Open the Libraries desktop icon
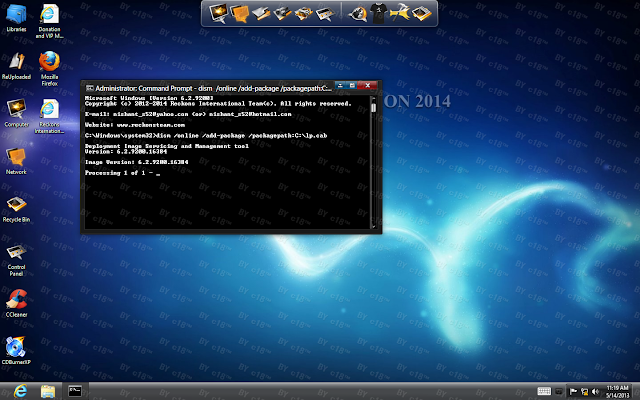Viewport: 640px width, 400px height. pos(16,18)
